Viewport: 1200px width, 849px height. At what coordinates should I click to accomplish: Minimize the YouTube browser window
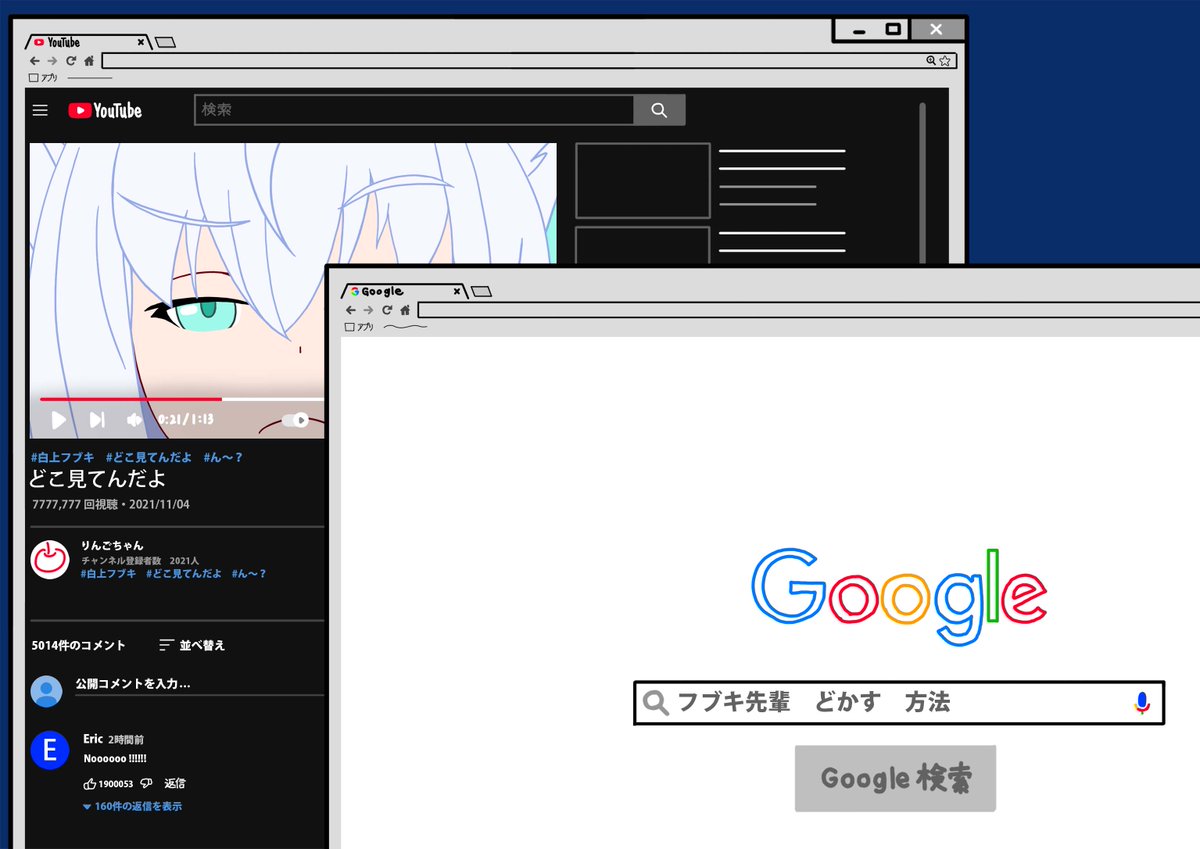[x=859, y=31]
